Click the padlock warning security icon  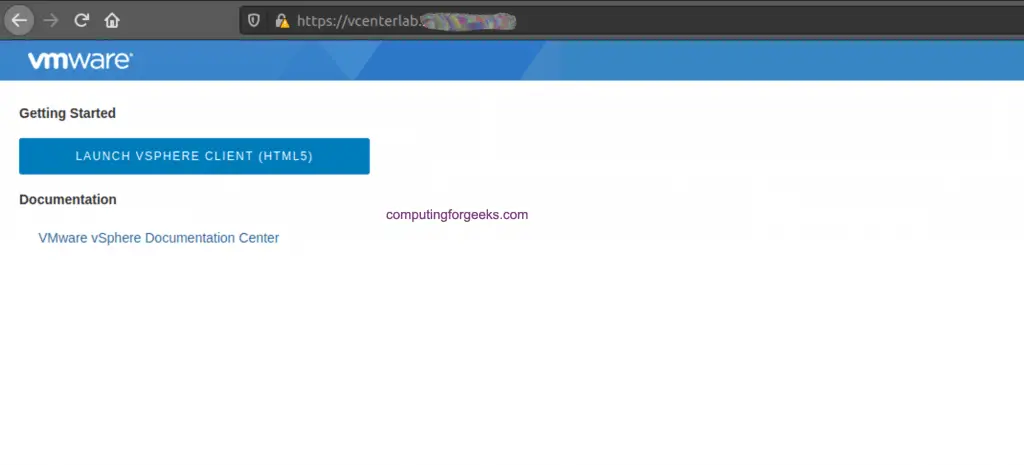click(x=282, y=21)
